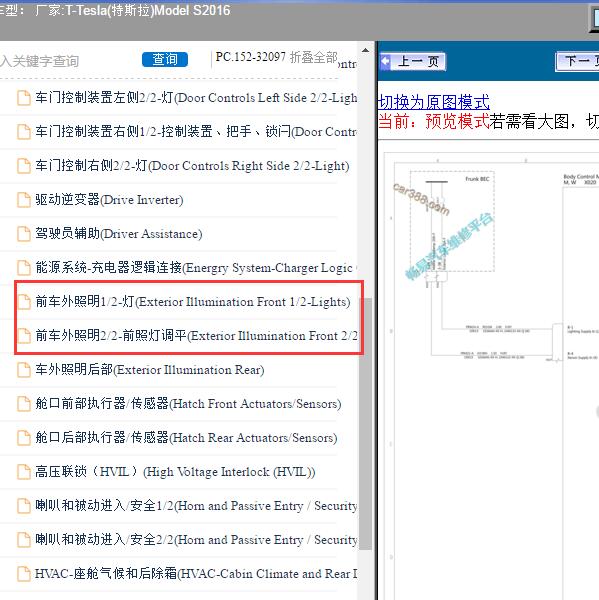Open 喇叭和被动进入/安全1/2 entry
This screenshot has width=599, height=600.
tap(196, 506)
